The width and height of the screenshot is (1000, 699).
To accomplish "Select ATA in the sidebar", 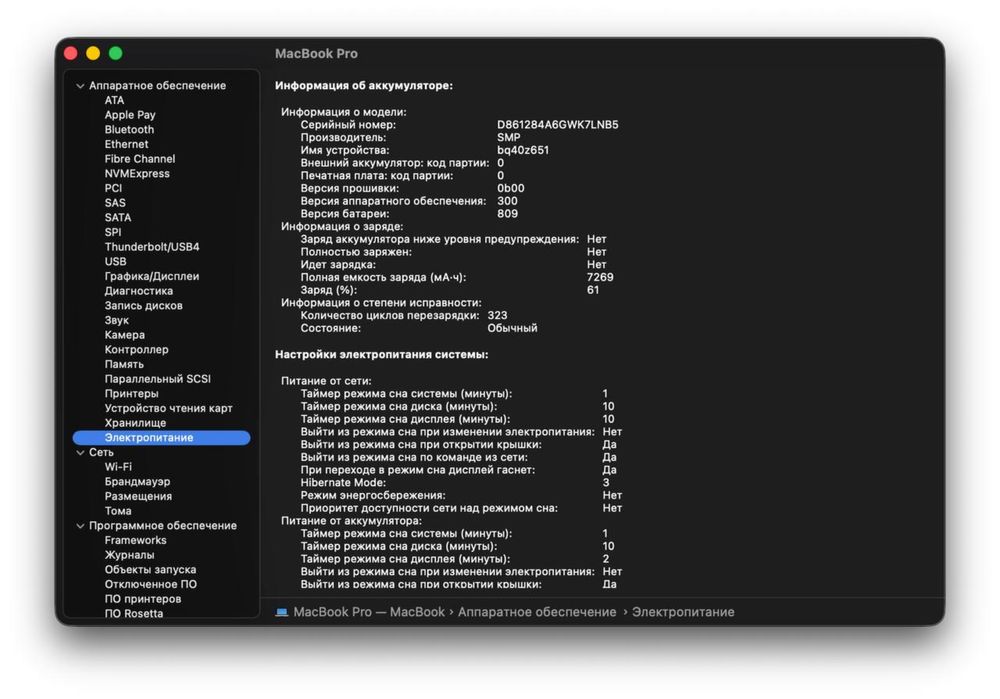I will click(114, 100).
